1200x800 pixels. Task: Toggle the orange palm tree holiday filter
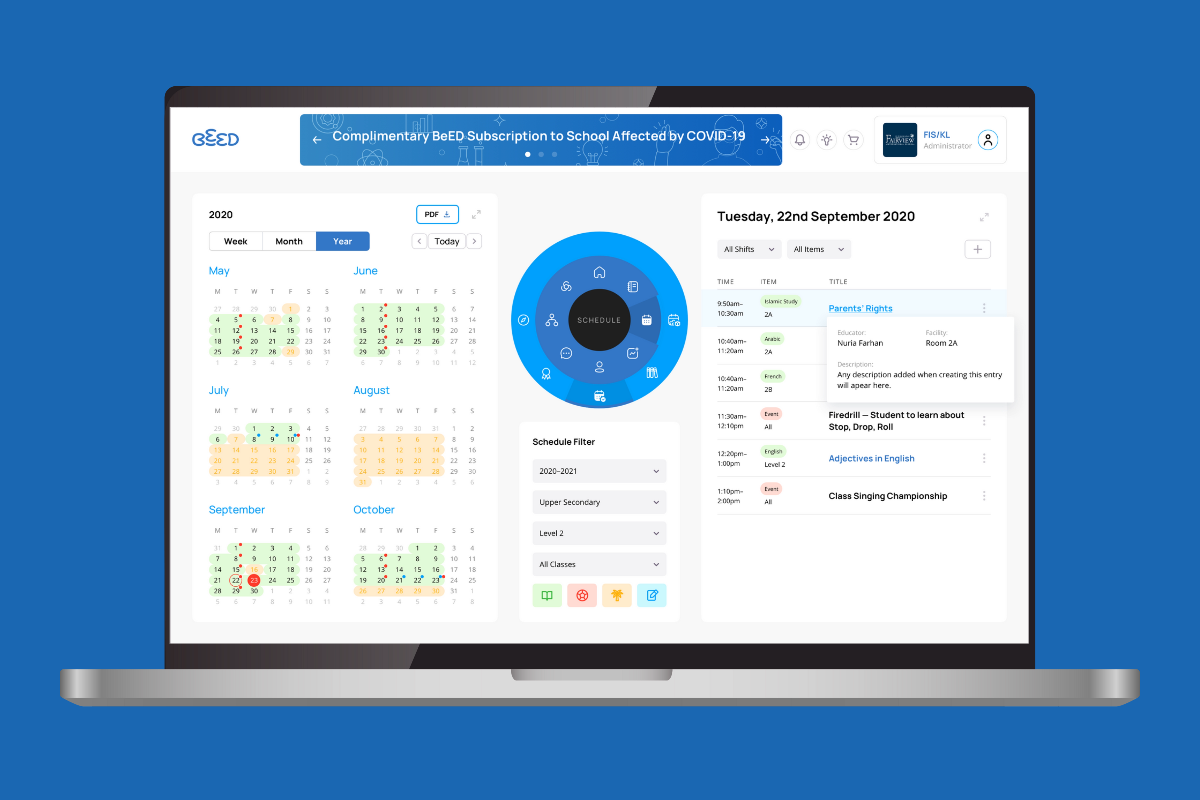pyautogui.click(x=616, y=595)
